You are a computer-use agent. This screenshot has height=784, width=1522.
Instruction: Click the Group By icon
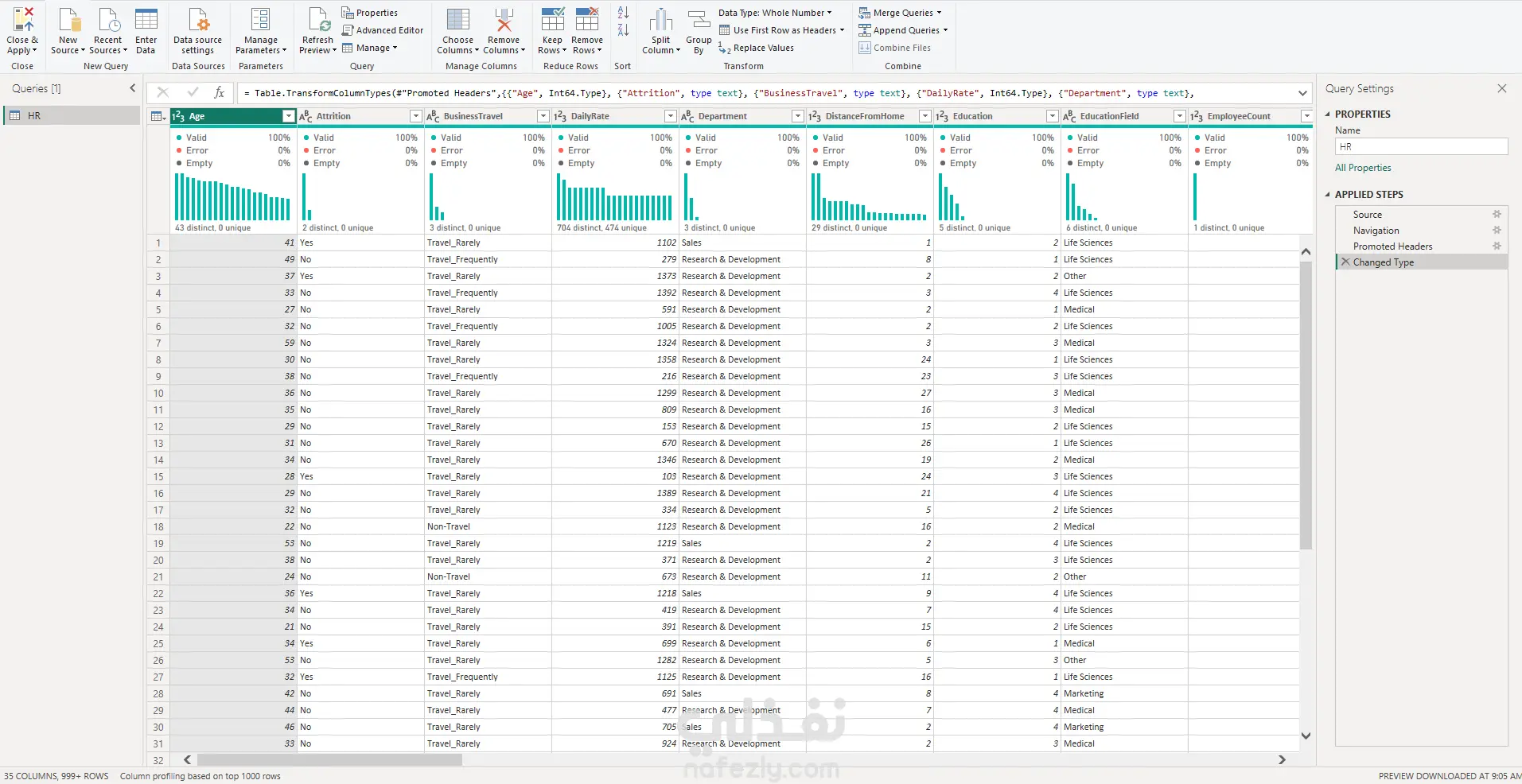tap(699, 20)
